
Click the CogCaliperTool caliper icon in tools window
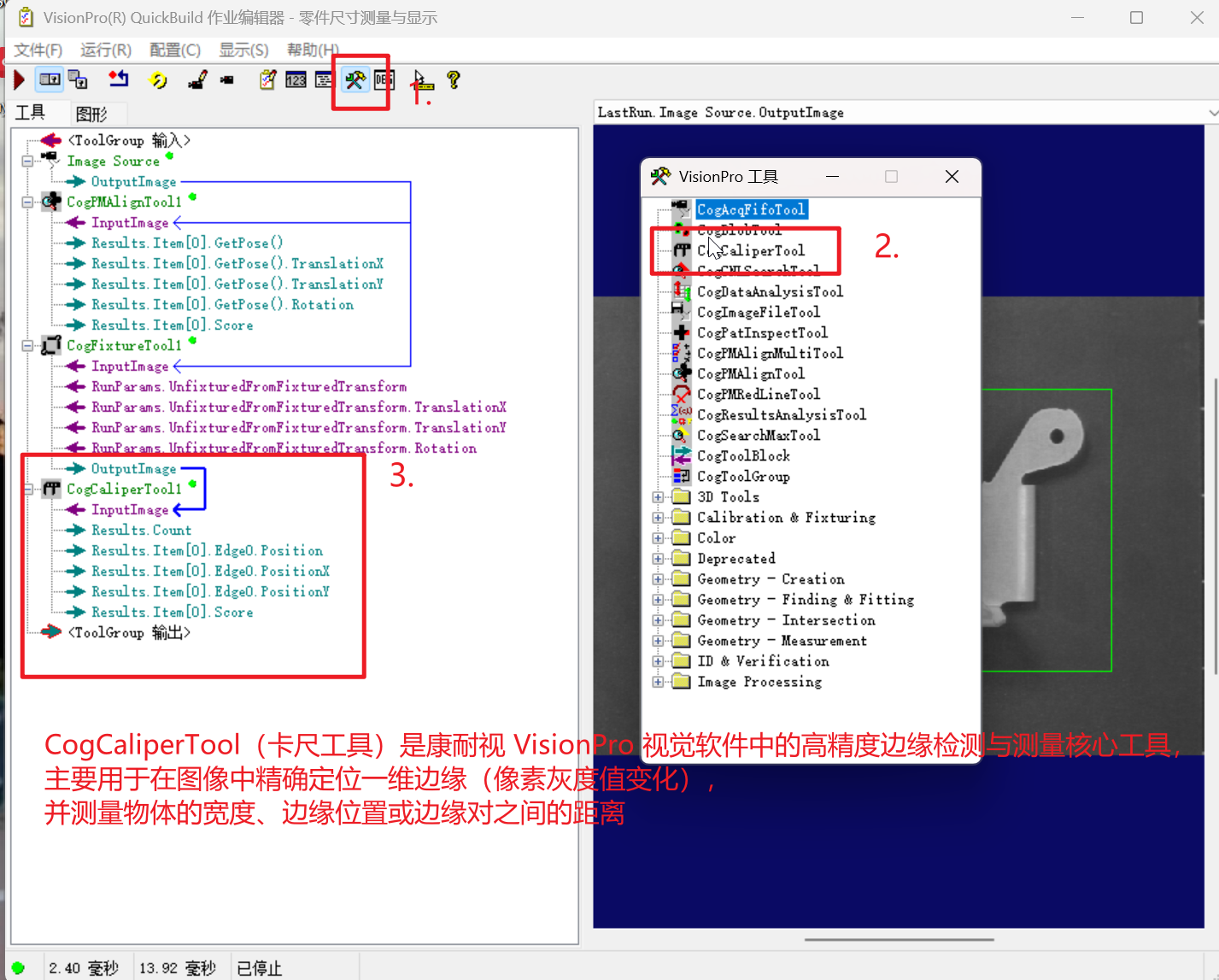(x=681, y=250)
